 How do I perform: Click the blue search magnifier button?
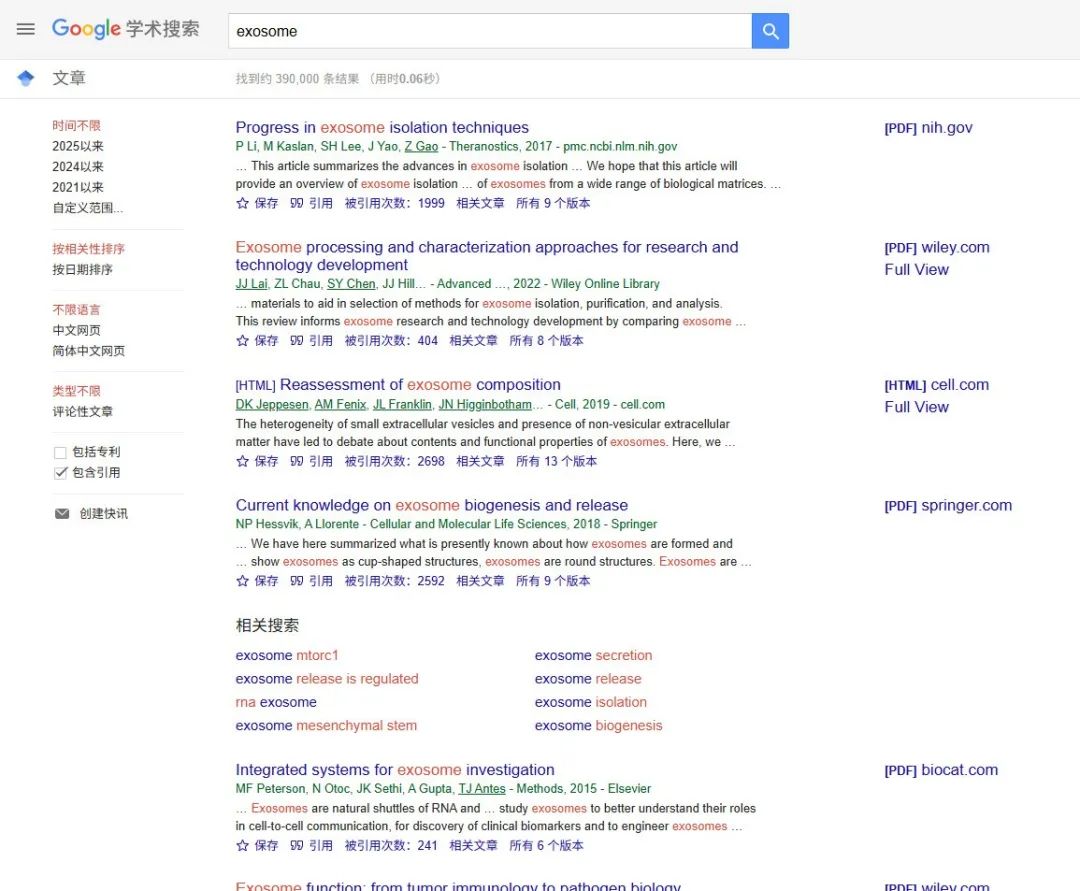click(770, 31)
